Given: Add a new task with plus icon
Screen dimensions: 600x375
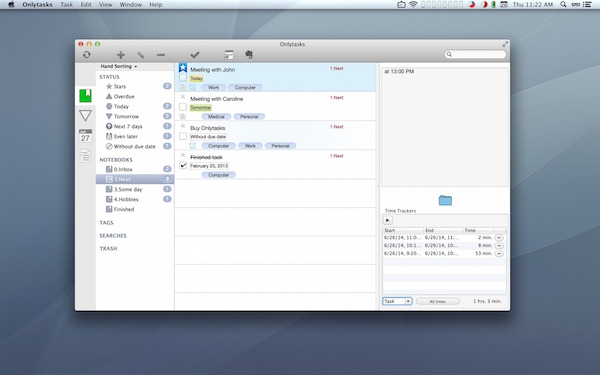Looking at the screenshot, I should coord(121,55).
